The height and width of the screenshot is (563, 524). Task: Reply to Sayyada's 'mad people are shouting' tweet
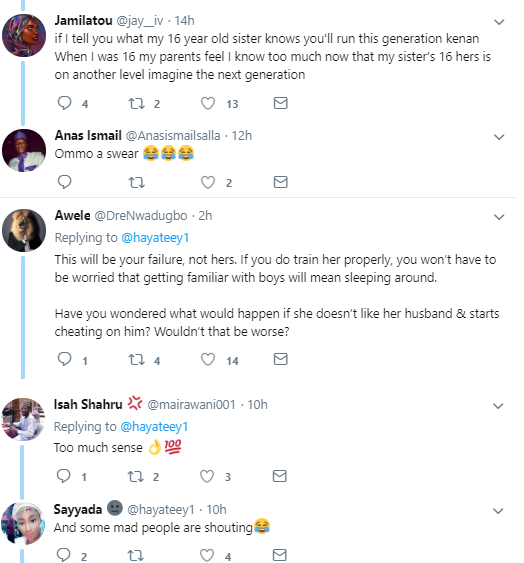[64, 555]
